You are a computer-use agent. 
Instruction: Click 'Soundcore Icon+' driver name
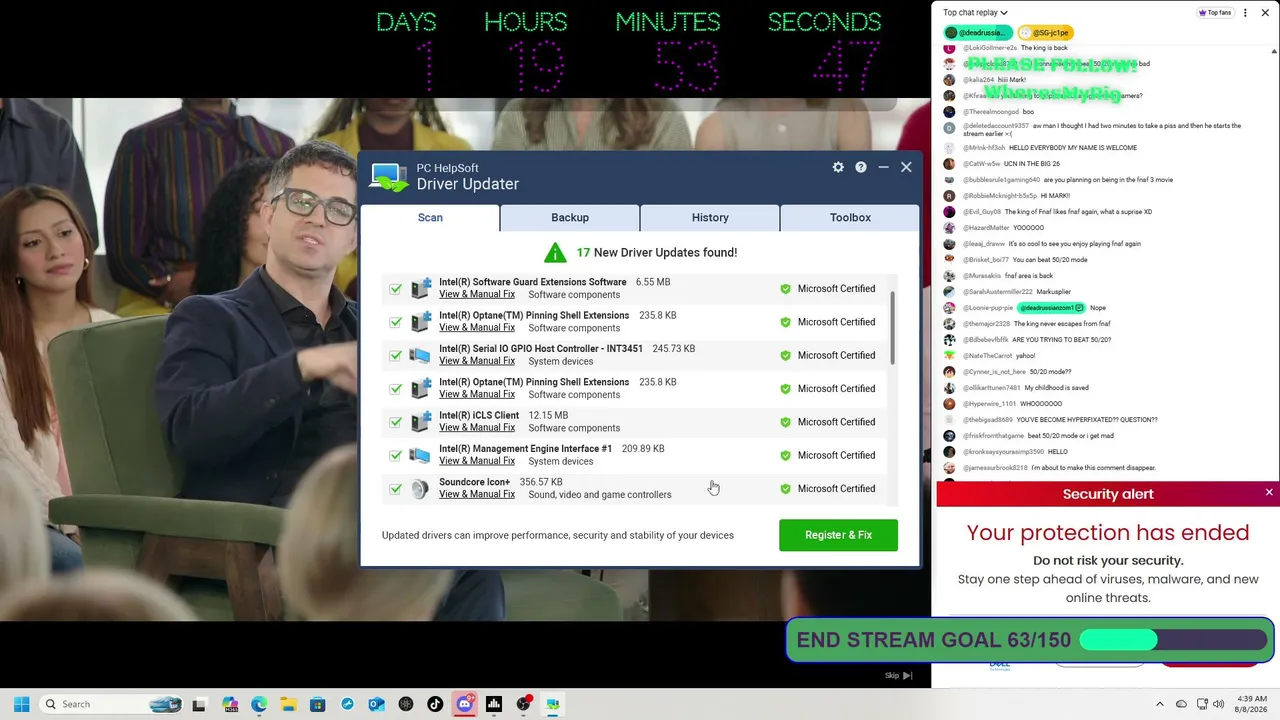pyautogui.click(x=474, y=482)
